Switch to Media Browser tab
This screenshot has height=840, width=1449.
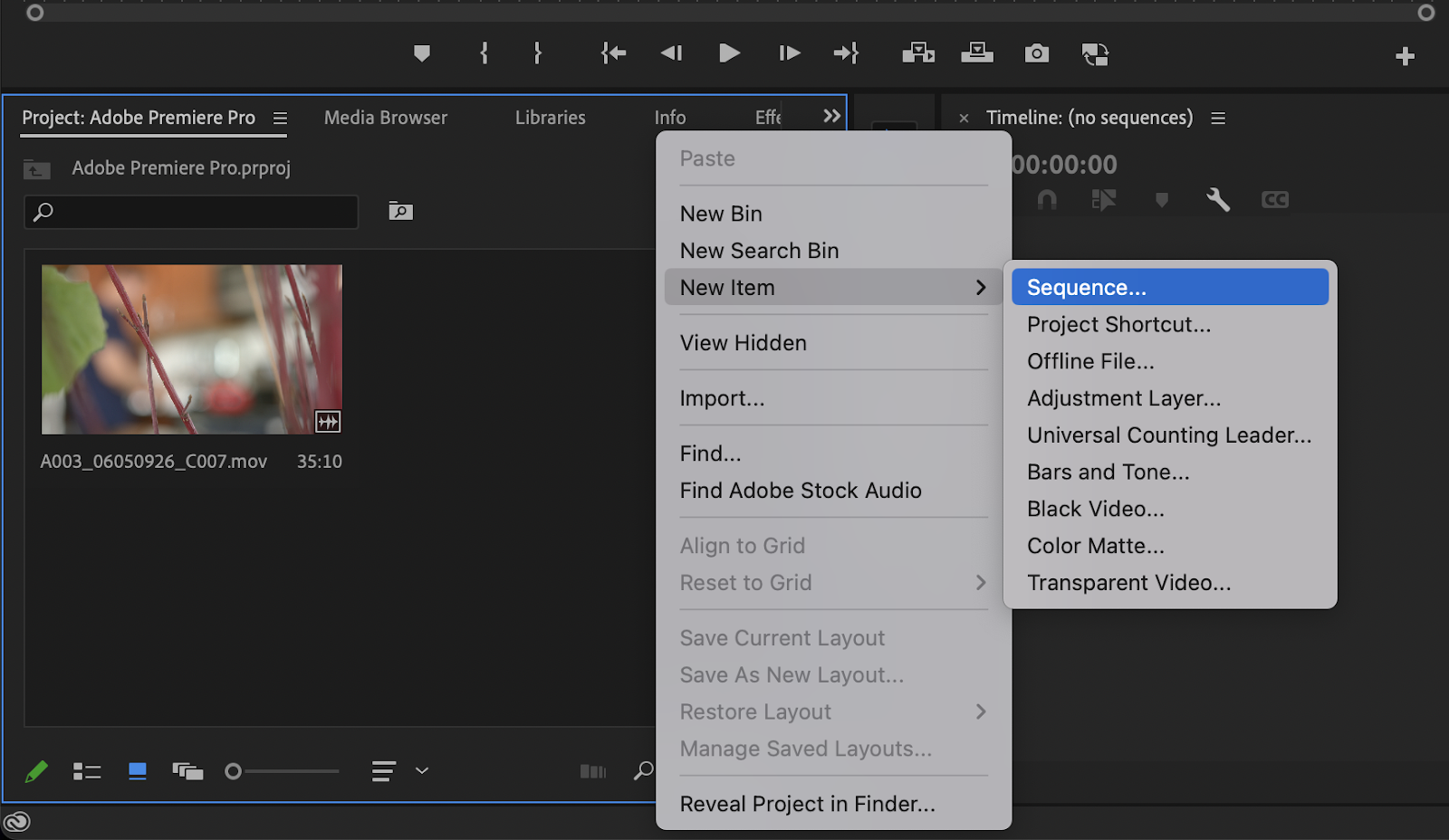386,118
